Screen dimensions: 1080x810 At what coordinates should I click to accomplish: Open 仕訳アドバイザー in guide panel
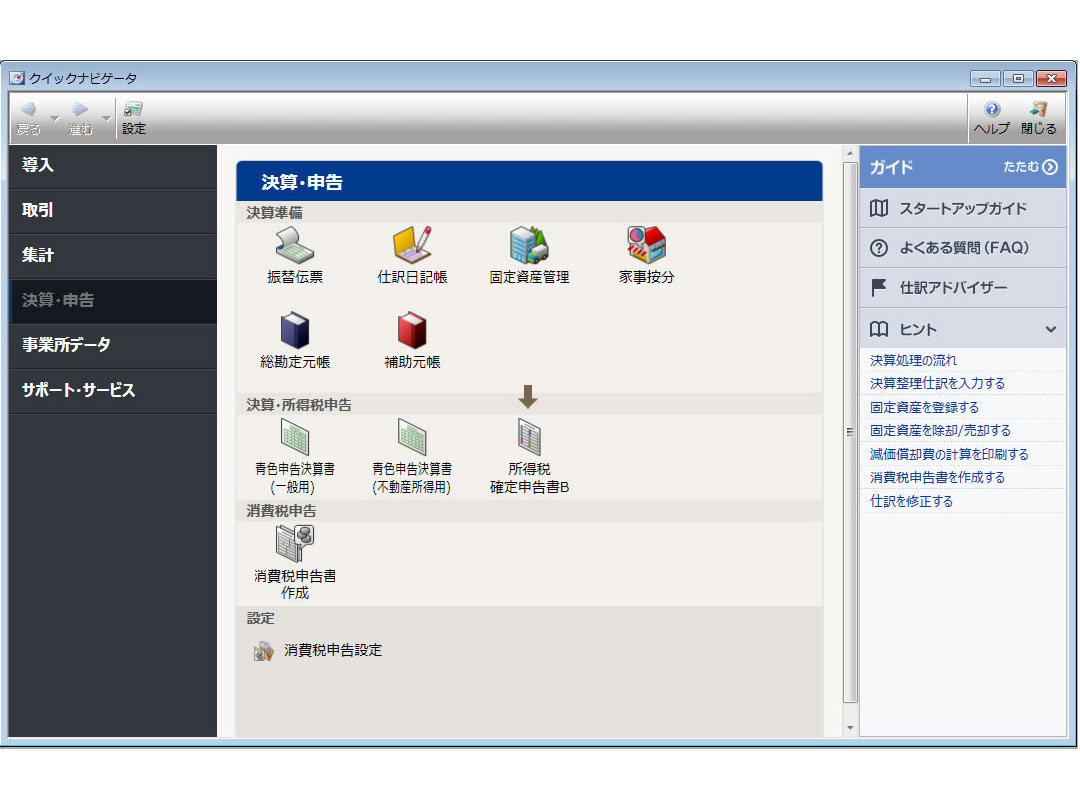pos(963,288)
